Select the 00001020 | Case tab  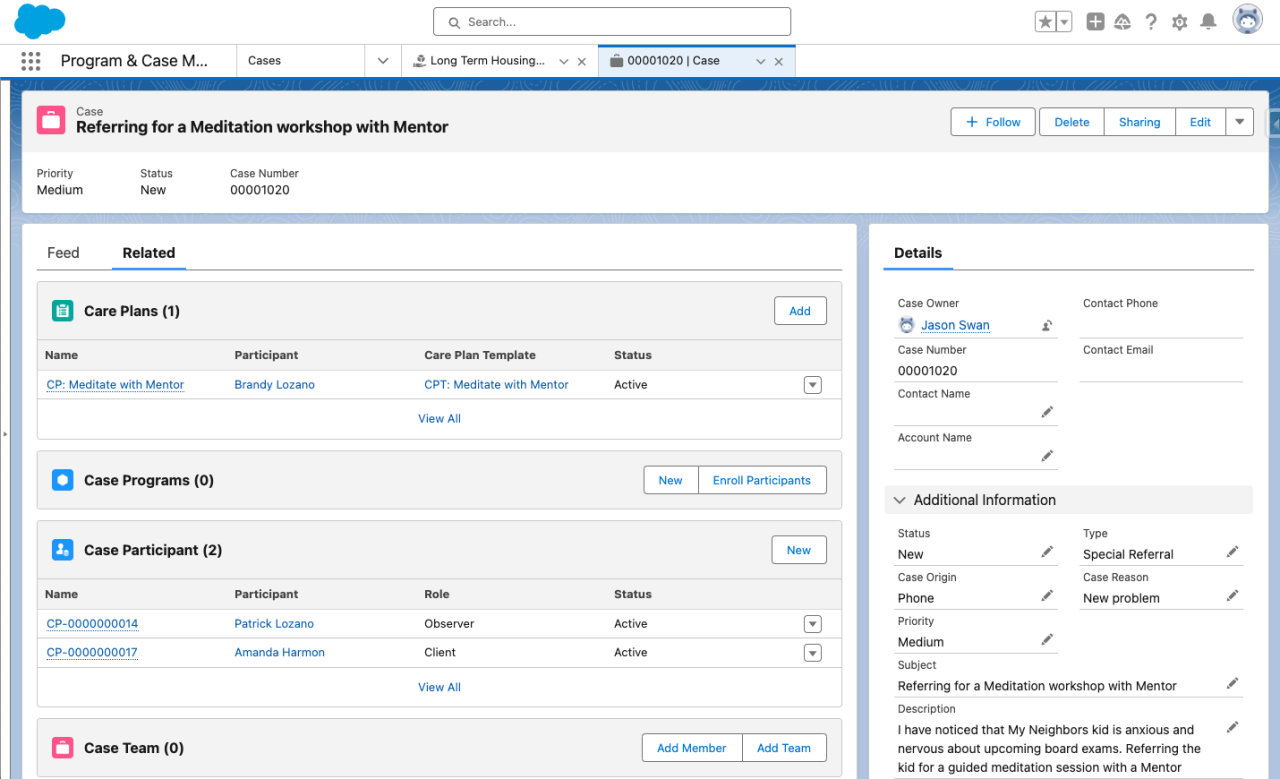click(x=674, y=61)
